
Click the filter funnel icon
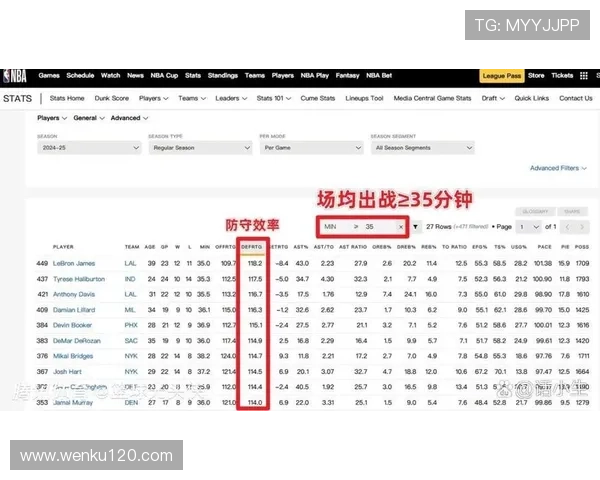tap(415, 227)
